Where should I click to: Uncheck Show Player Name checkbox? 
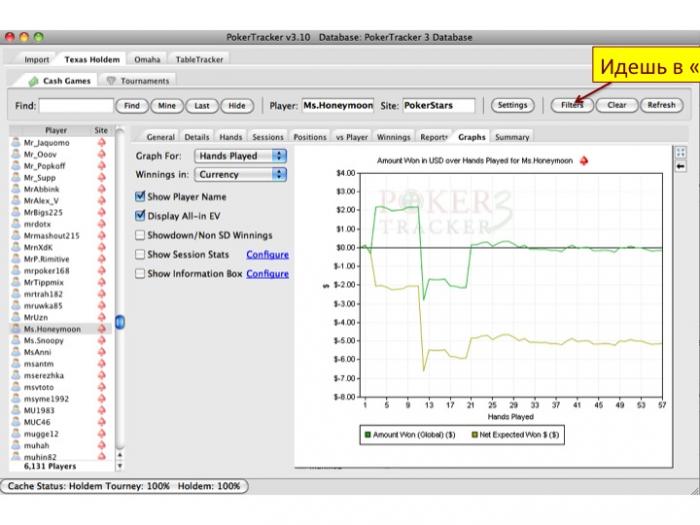pyautogui.click(x=140, y=196)
